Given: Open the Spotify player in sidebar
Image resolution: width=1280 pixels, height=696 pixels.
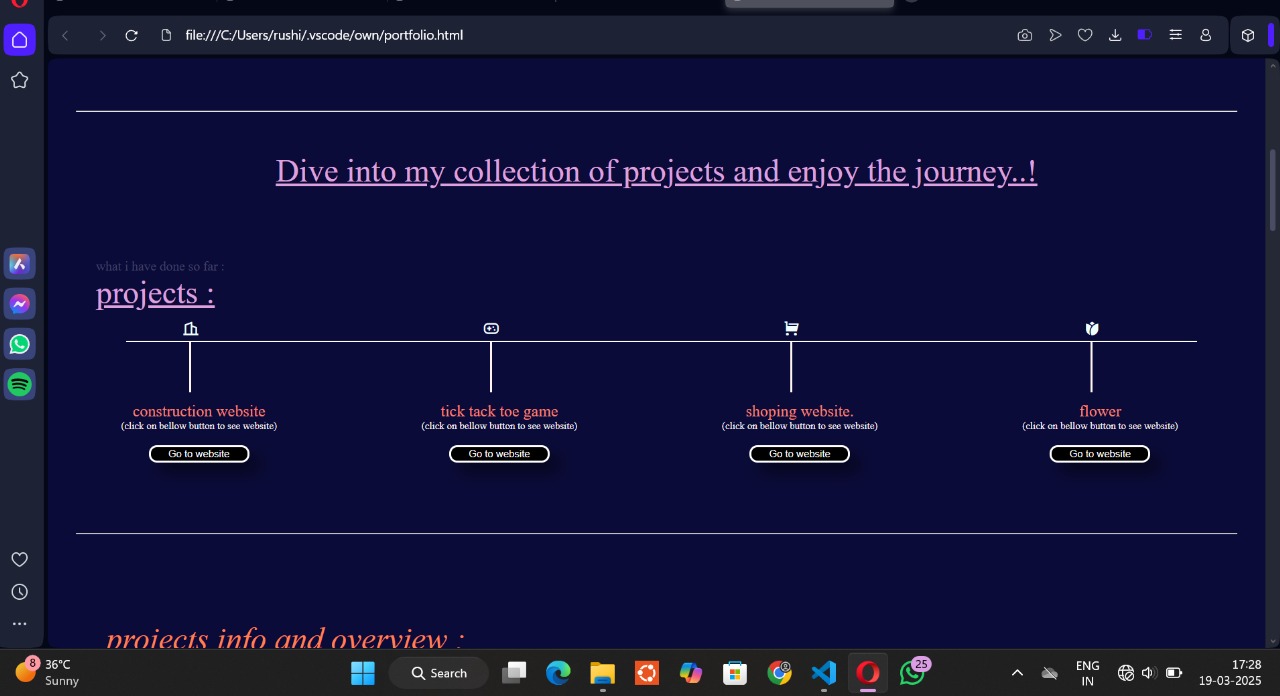Looking at the screenshot, I should 19,384.
